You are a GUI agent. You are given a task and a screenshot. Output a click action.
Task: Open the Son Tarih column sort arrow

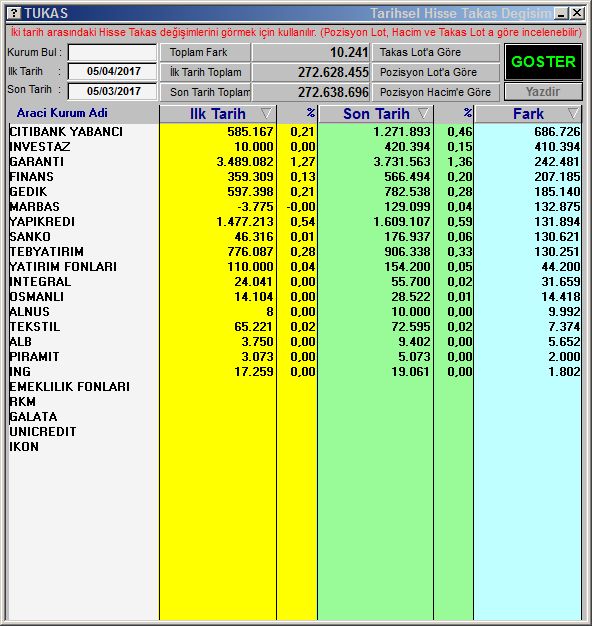[x=424, y=114]
